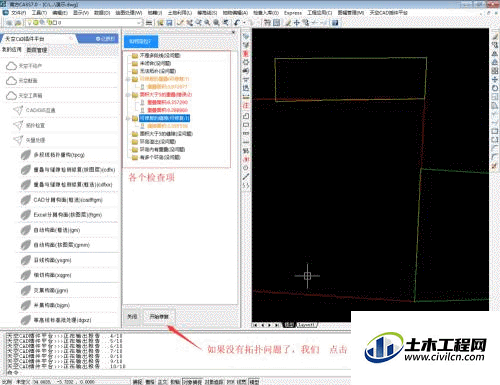Toggle 栅格 grid display in the status bar

coord(150,382)
